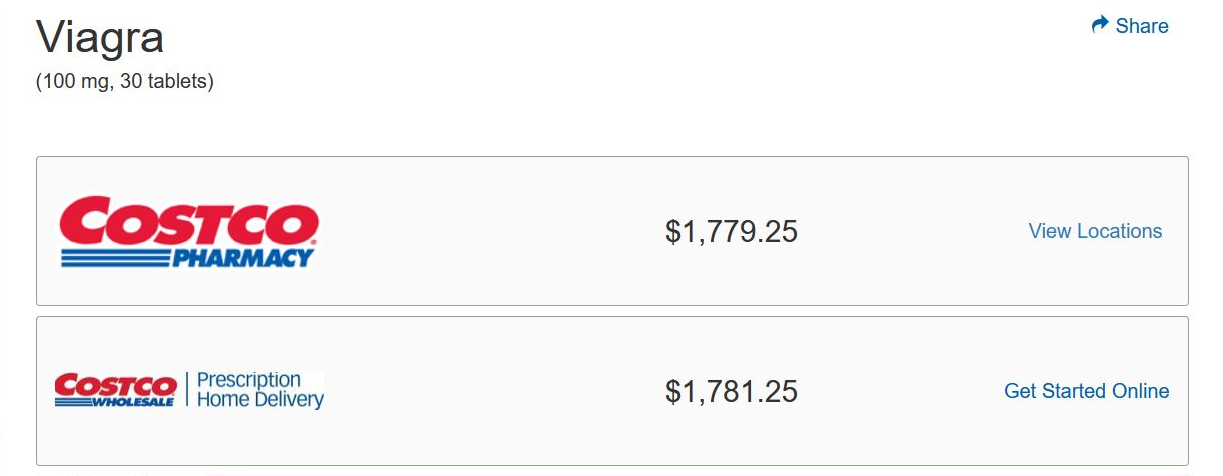The height and width of the screenshot is (476, 1223).
Task: Select the Prescription Home Delivery label
Action: (260, 390)
